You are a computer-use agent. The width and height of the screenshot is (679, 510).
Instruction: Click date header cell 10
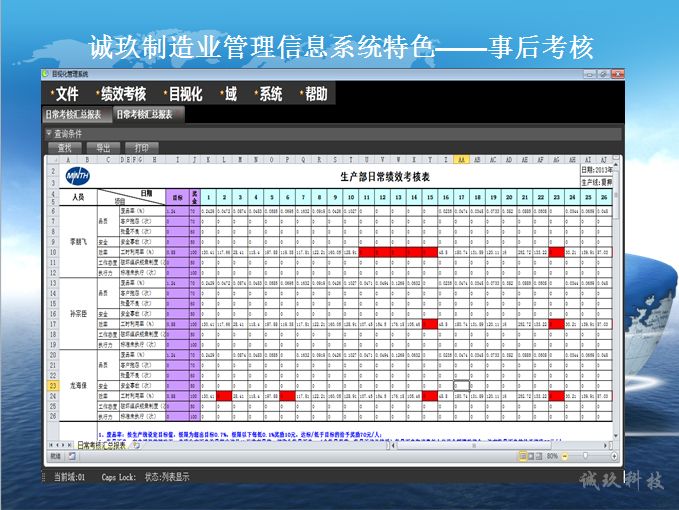coord(351,197)
